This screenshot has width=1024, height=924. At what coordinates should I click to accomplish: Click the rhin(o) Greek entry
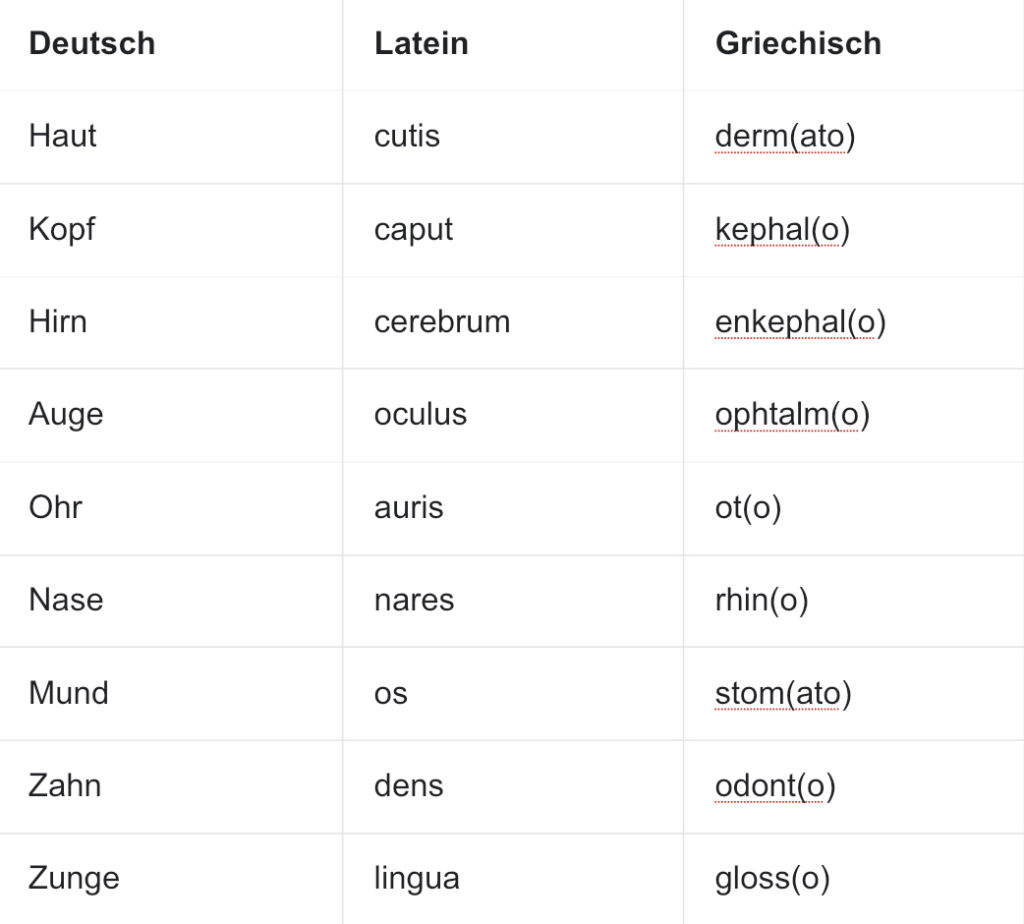tap(761, 600)
